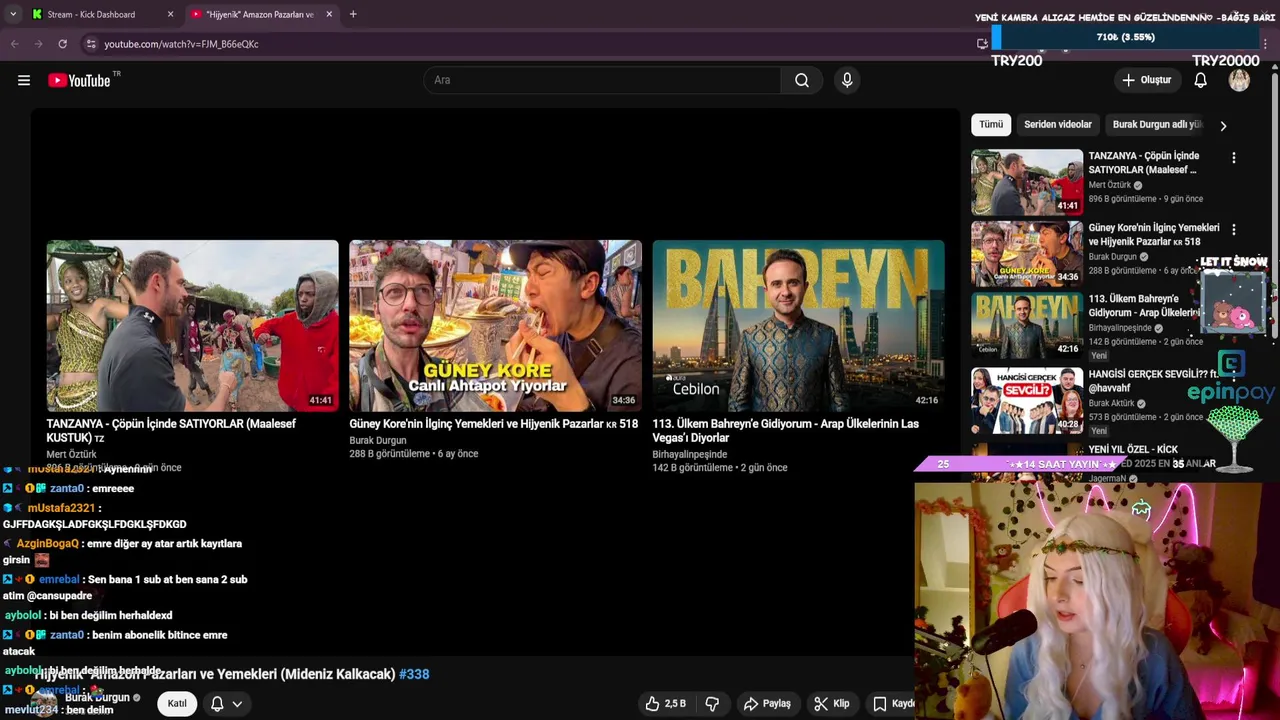The width and height of the screenshot is (1280, 720).
Task: Click the install app icon in the address bar
Action: click(982, 44)
